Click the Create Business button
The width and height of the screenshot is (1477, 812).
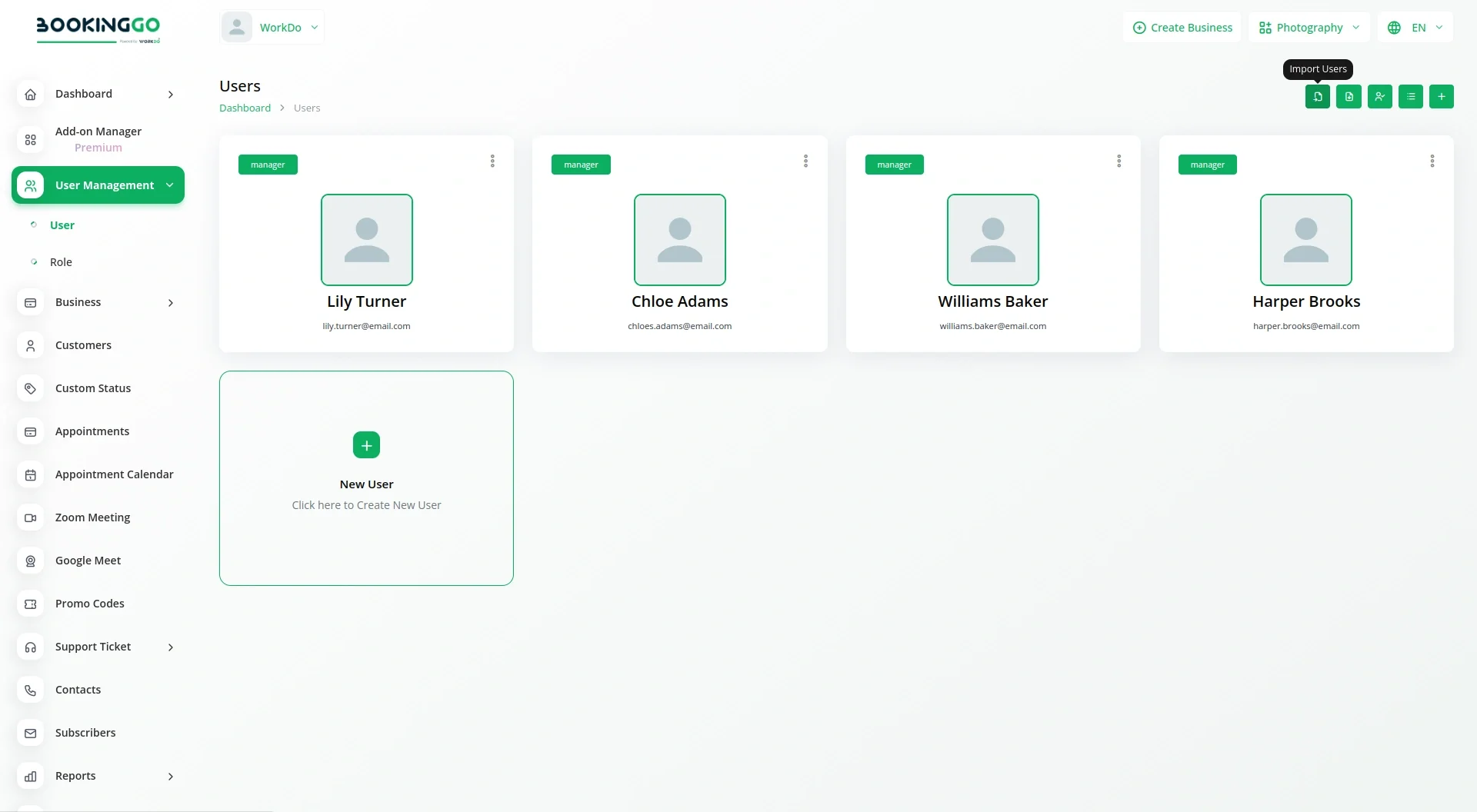[x=1182, y=28]
